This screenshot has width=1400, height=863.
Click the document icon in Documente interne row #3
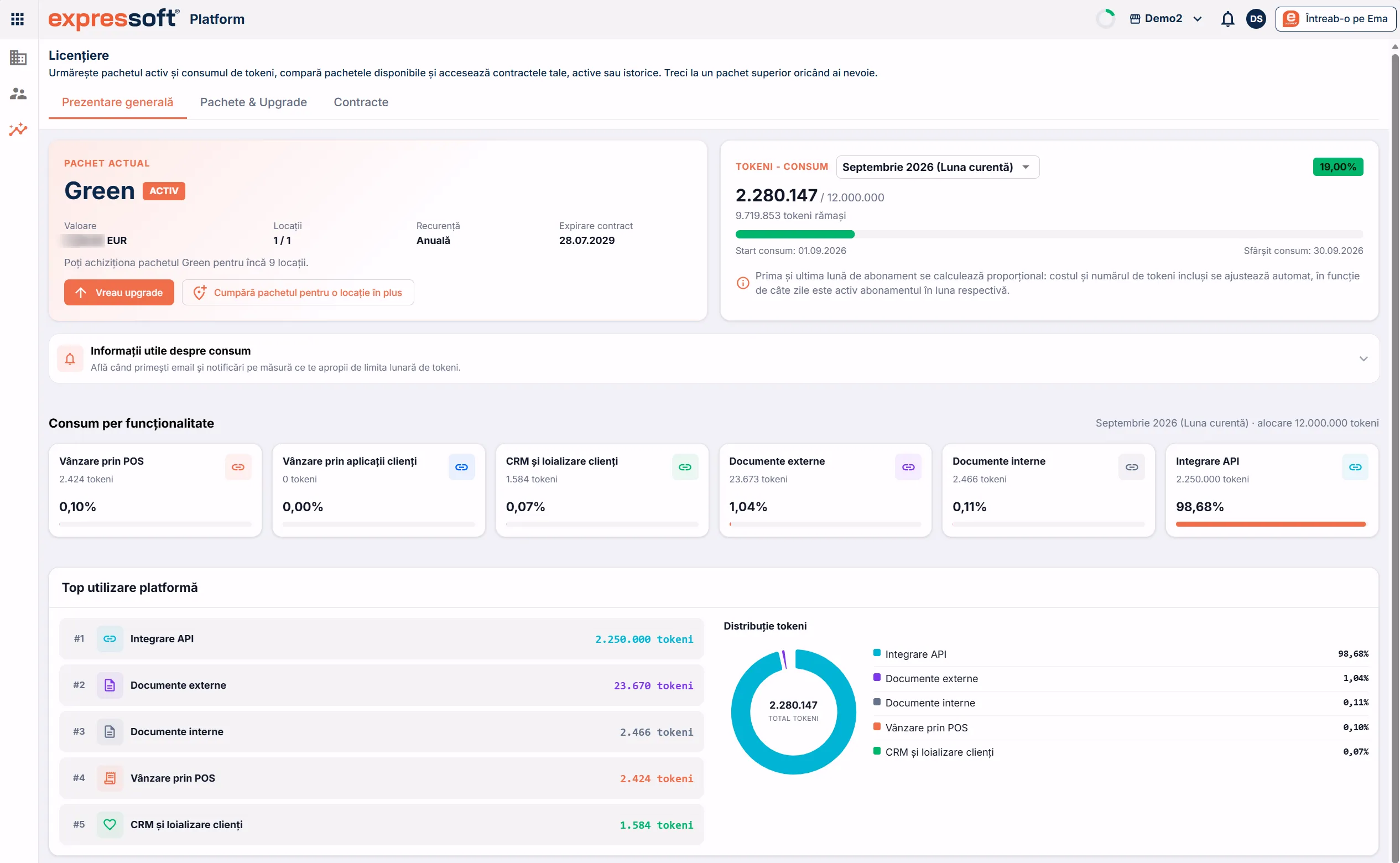[110, 732]
